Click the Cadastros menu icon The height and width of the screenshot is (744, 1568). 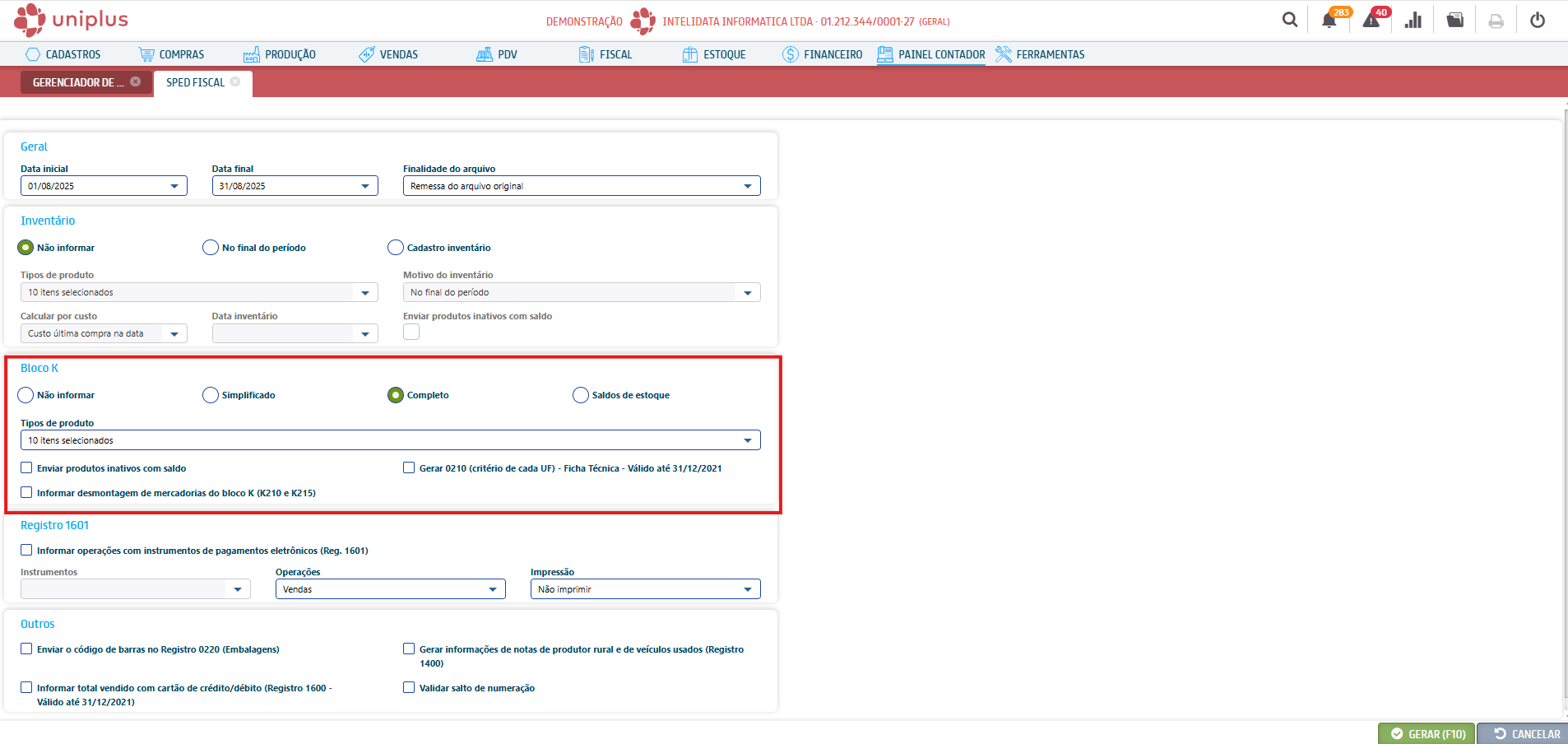coord(33,54)
